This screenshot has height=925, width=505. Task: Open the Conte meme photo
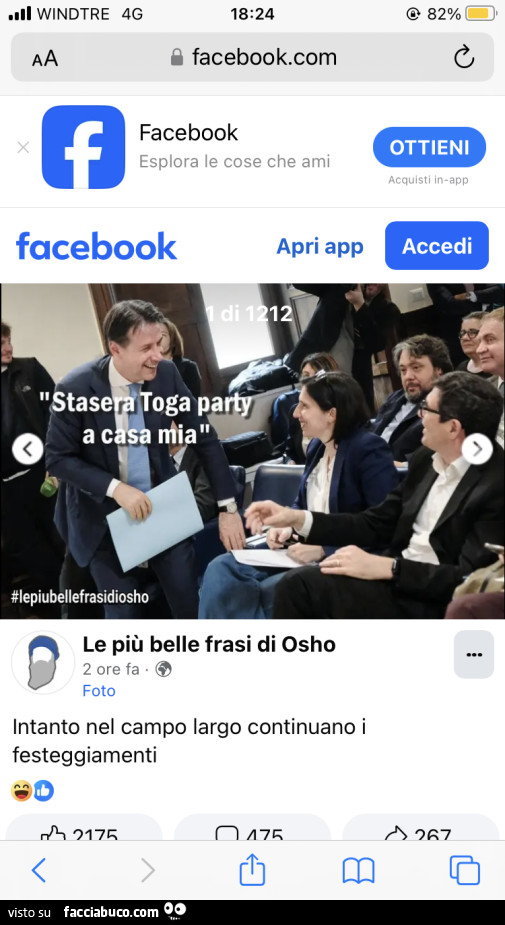(252, 451)
